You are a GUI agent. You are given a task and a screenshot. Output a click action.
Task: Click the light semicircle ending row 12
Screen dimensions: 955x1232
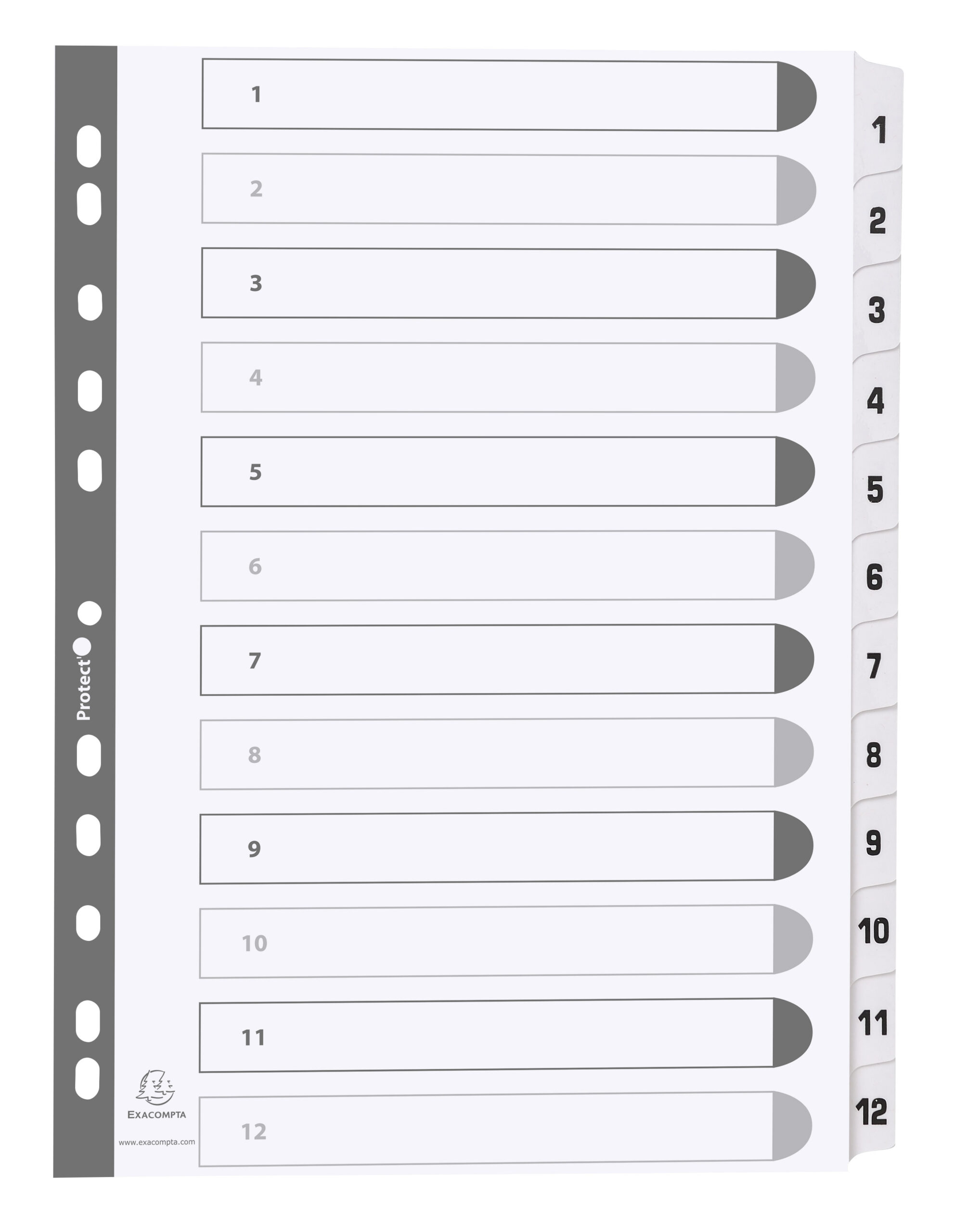point(790,1126)
